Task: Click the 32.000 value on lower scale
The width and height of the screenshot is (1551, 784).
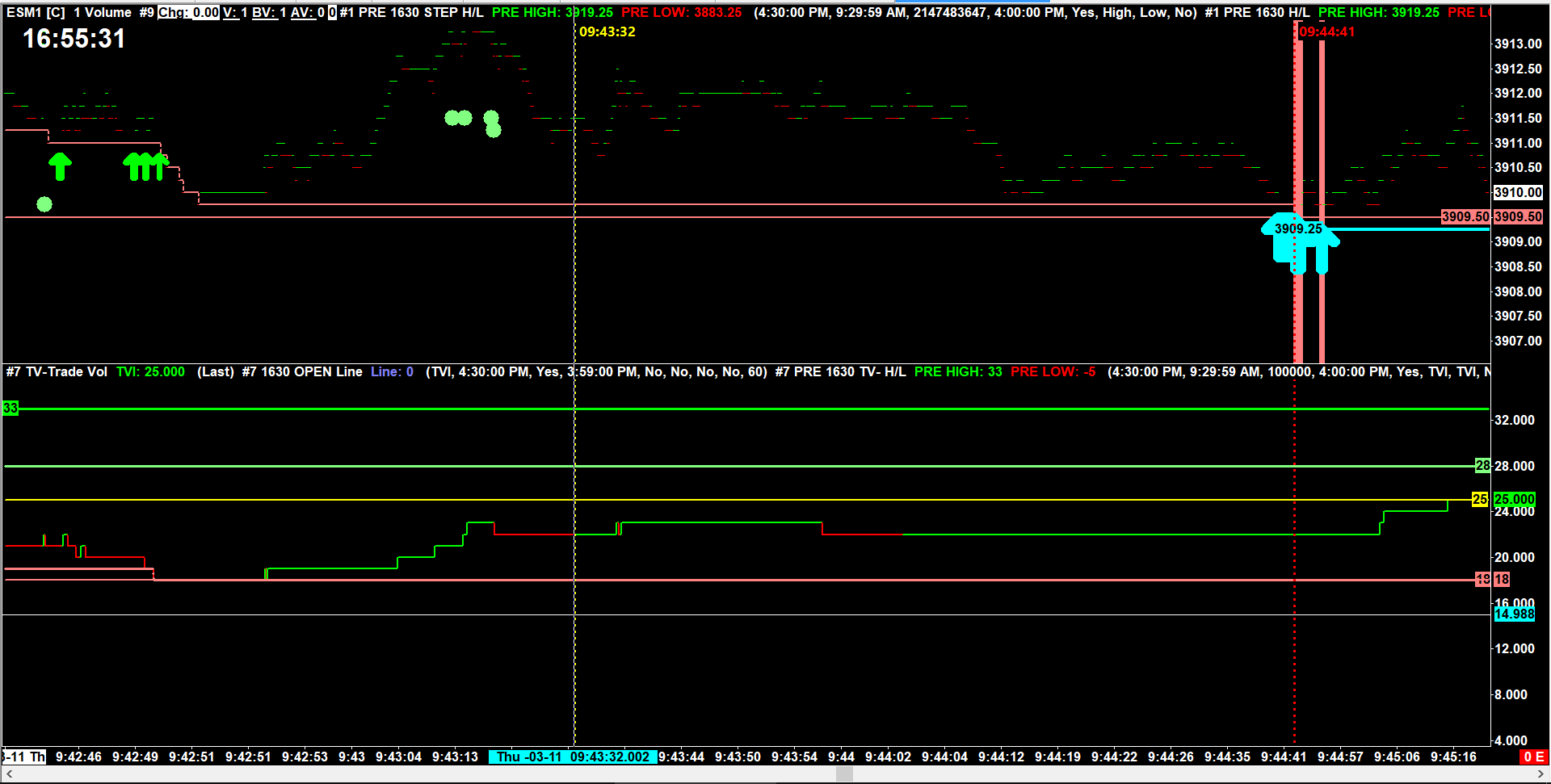Action: (x=1514, y=420)
